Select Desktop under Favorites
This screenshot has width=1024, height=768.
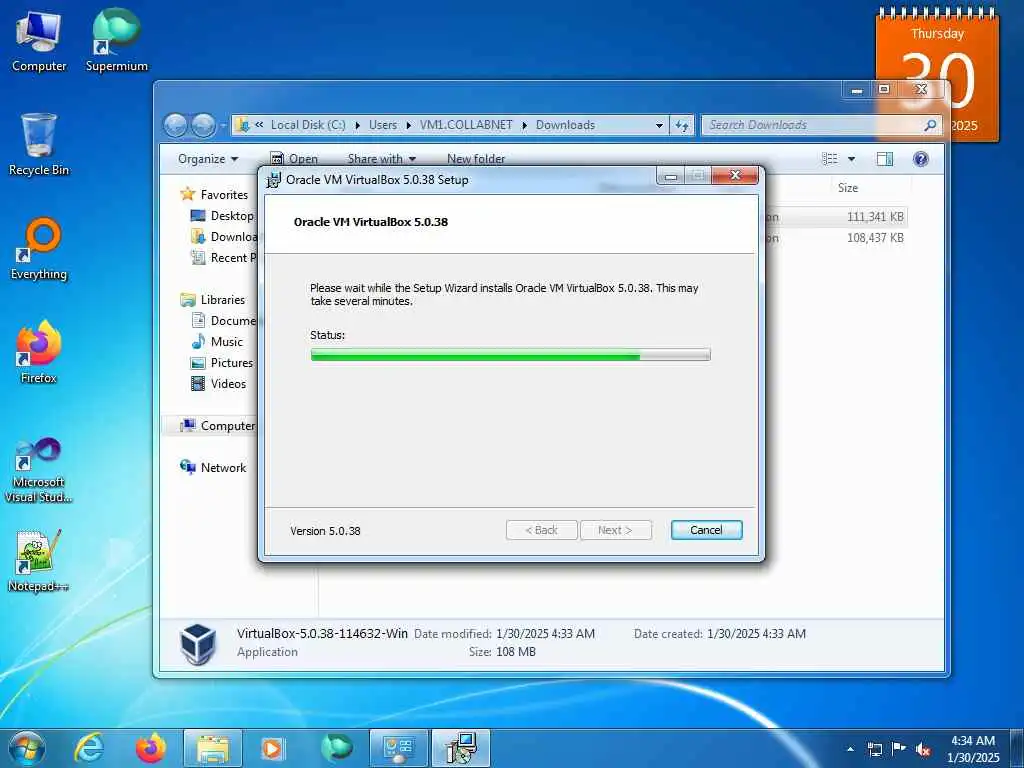222,216
